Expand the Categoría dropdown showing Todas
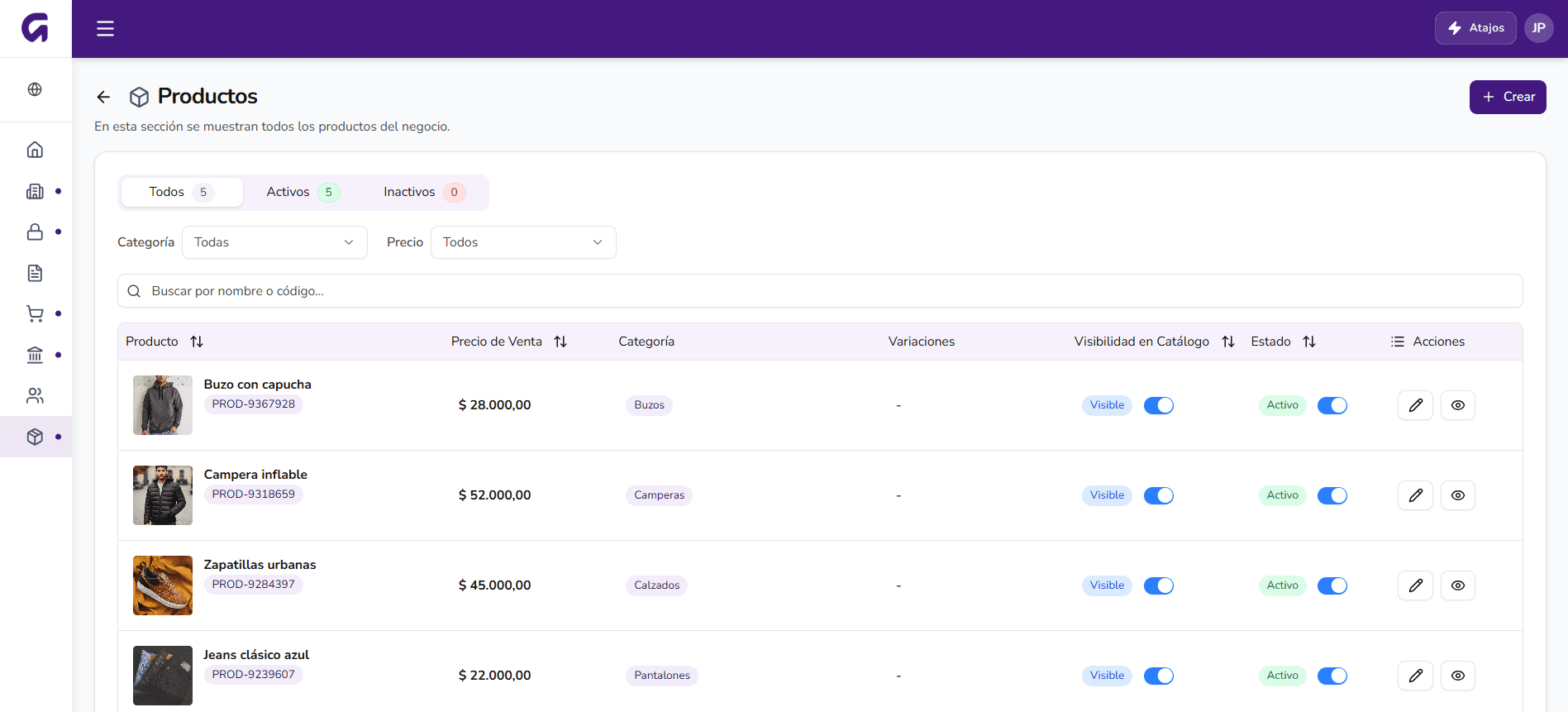 [274, 242]
